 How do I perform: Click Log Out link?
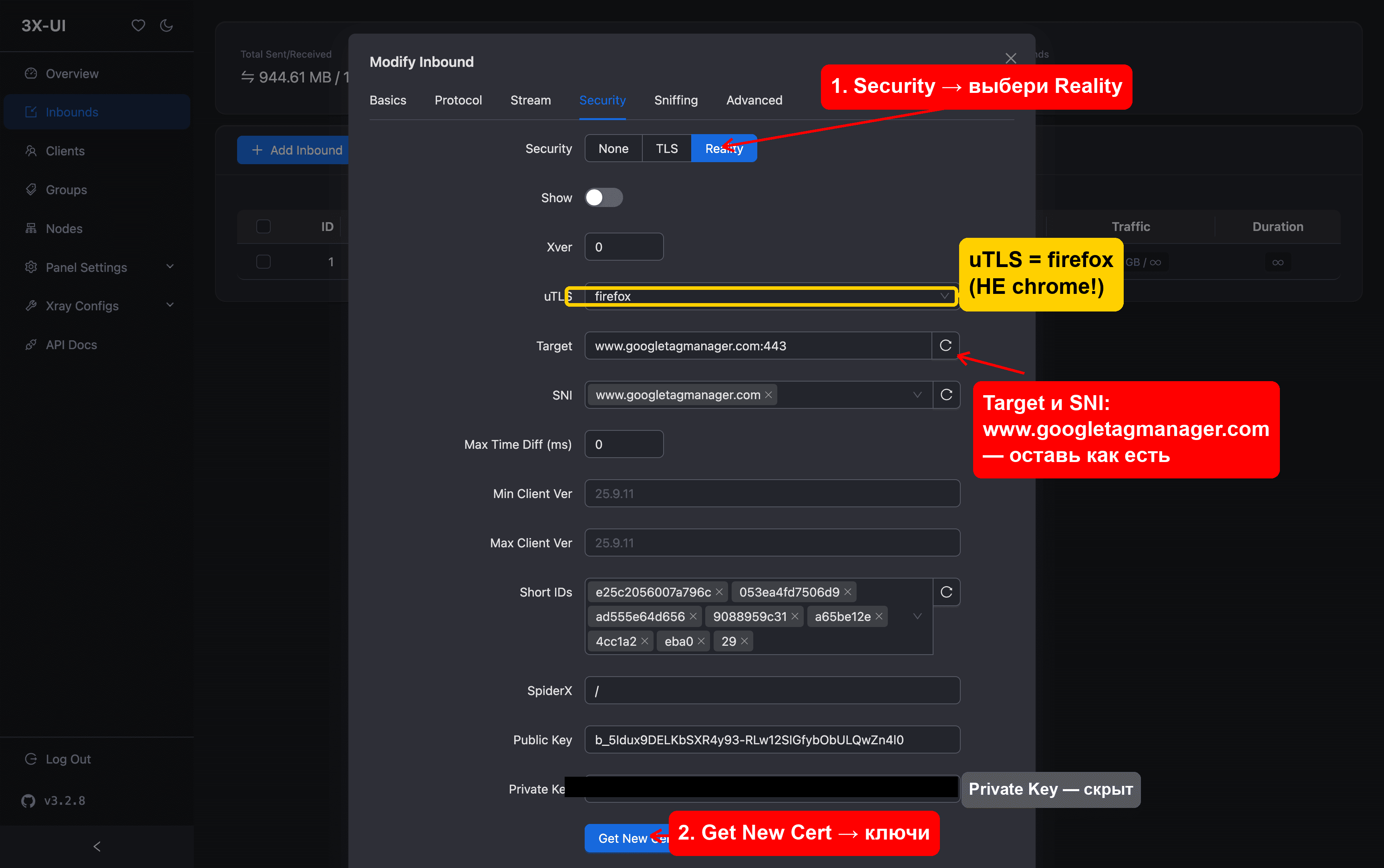point(68,759)
